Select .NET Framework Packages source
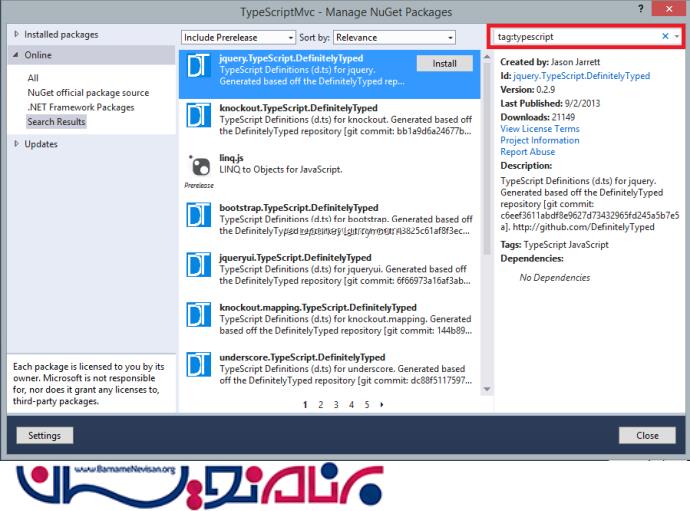Screen dimensions: 690x511 tap(81, 107)
